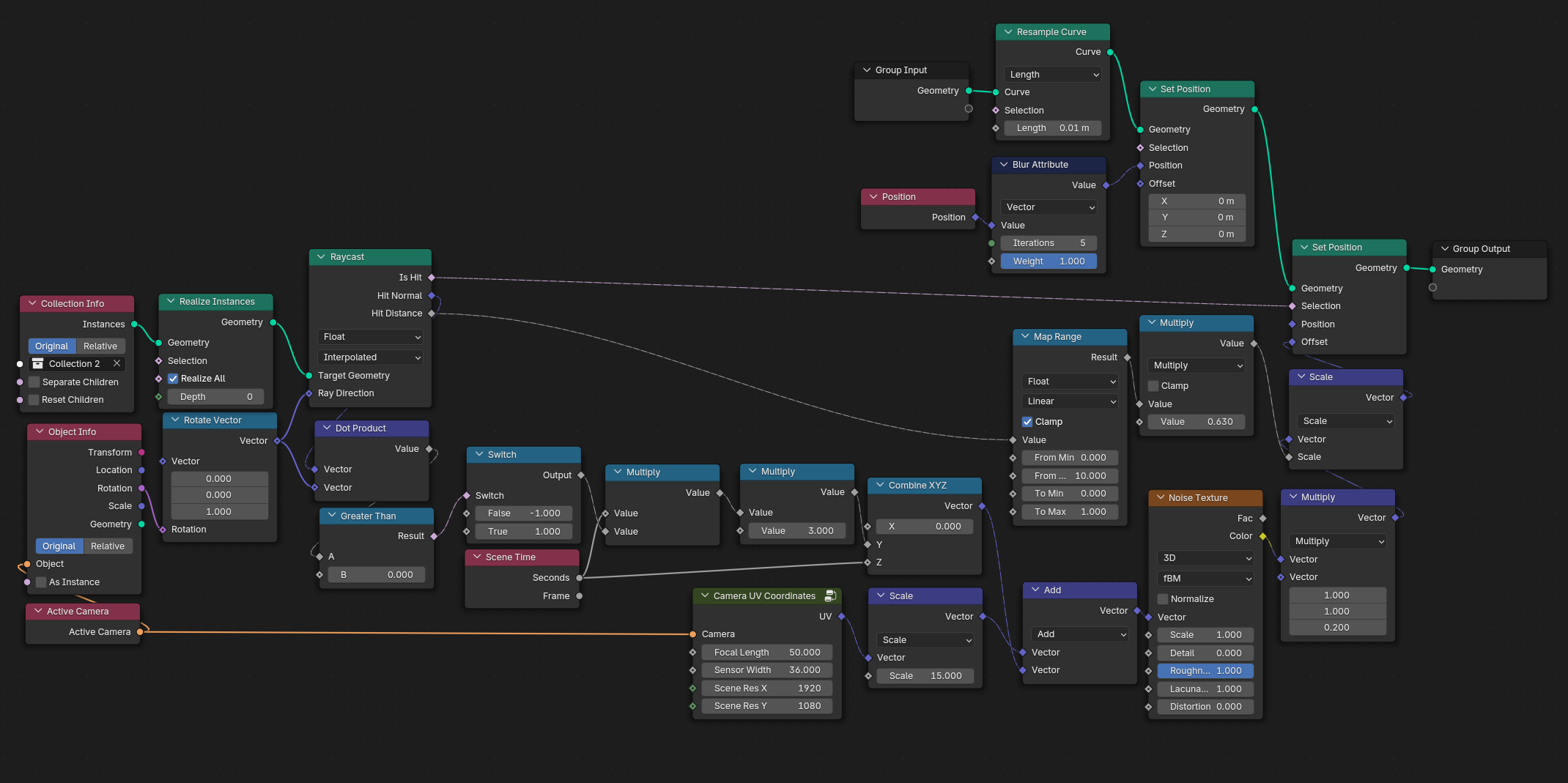Open the Linear interpolation dropdown in Map Range

[1070, 401]
